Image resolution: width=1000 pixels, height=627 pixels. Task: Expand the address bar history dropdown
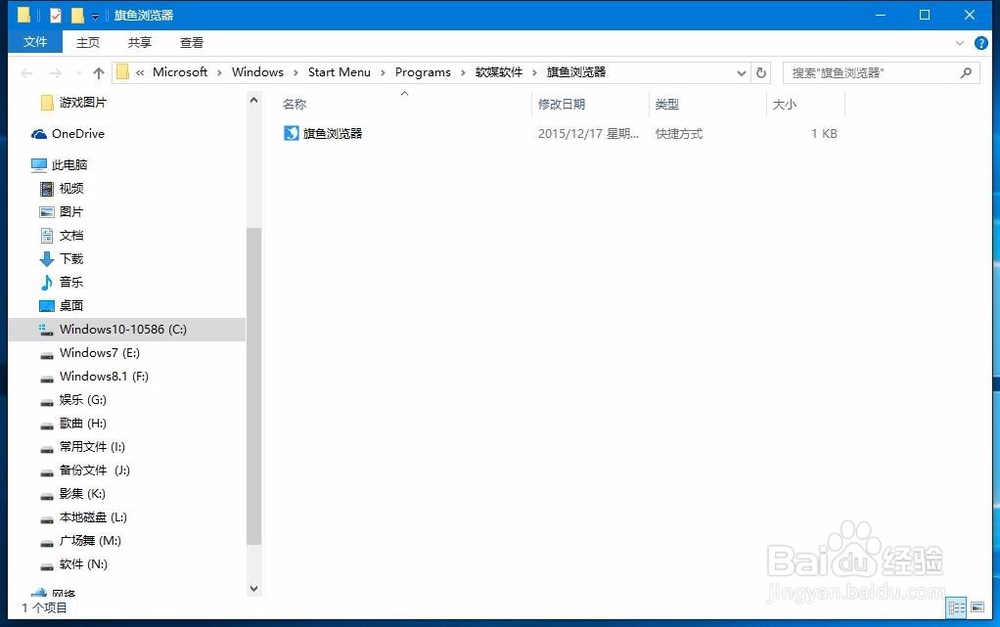click(x=741, y=73)
